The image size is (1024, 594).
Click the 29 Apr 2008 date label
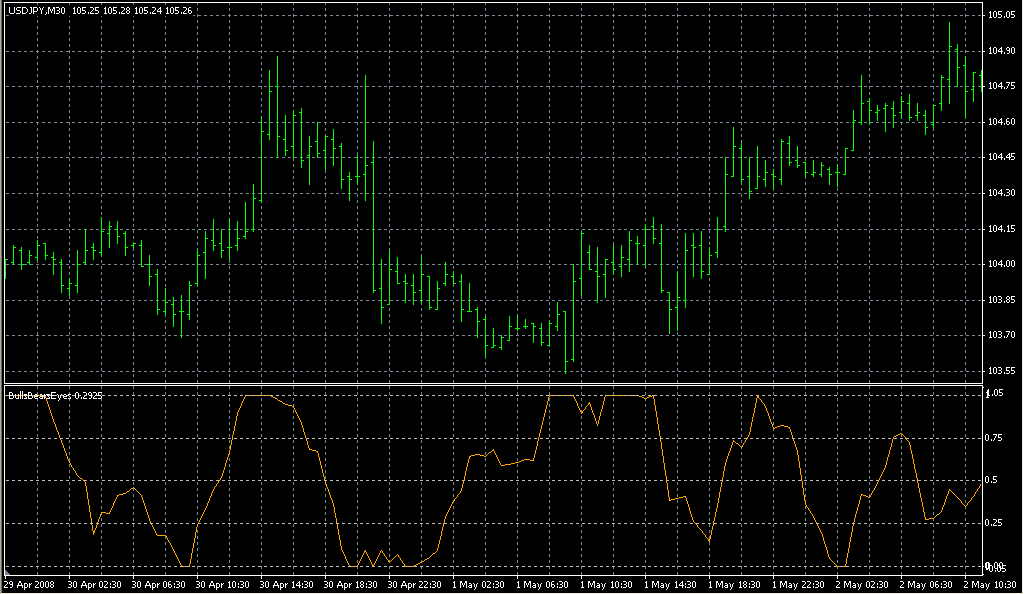click(x=27, y=584)
